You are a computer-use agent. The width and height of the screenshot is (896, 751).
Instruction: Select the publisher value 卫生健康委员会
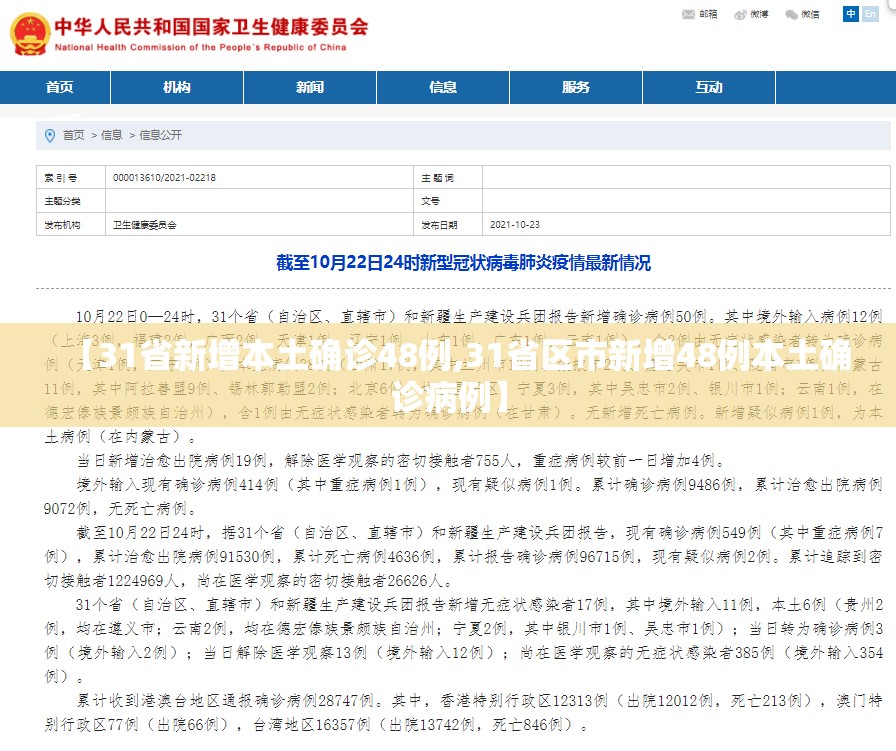(145, 225)
